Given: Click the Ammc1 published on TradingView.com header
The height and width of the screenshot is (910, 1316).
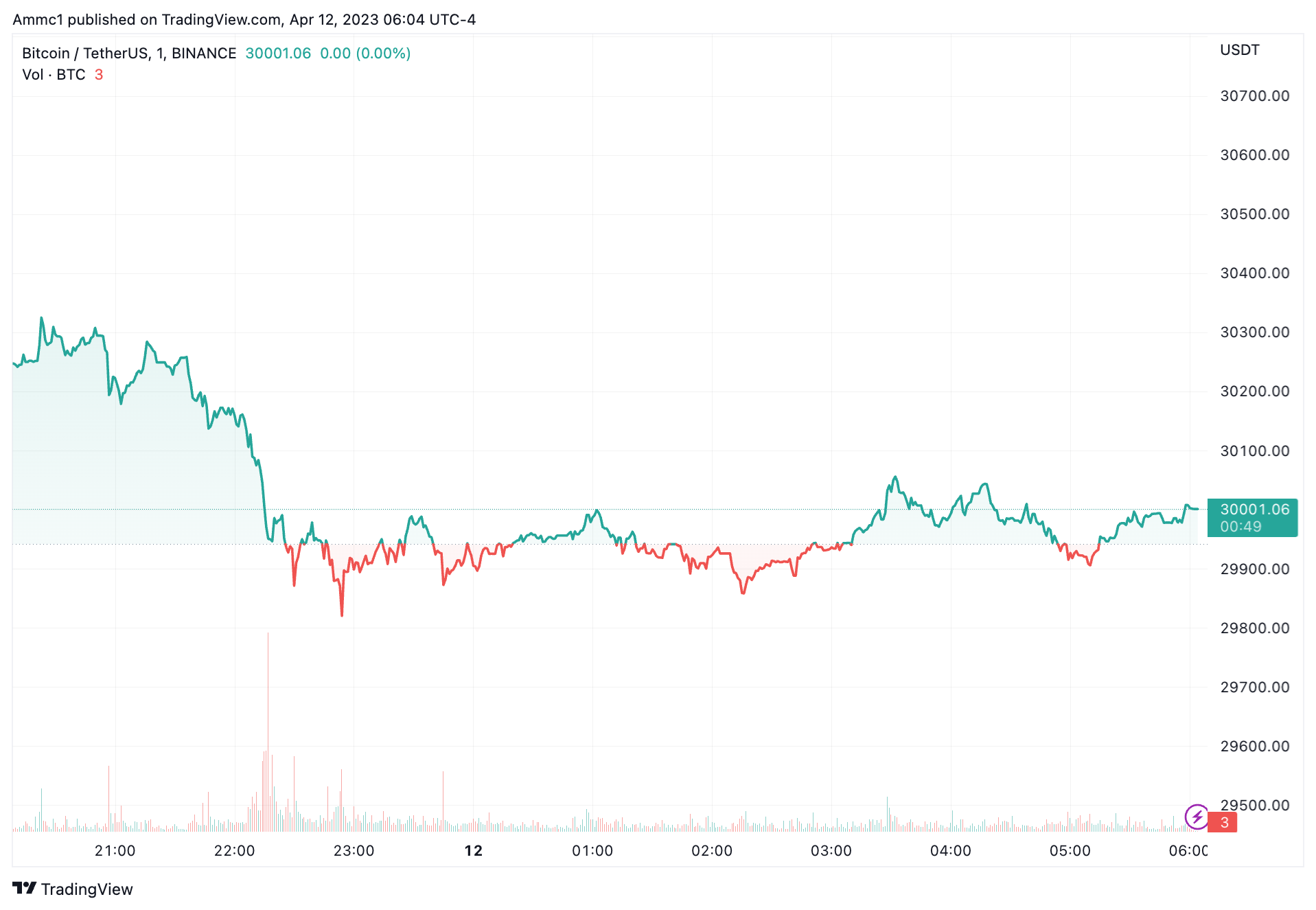Looking at the screenshot, I should tap(244, 19).
